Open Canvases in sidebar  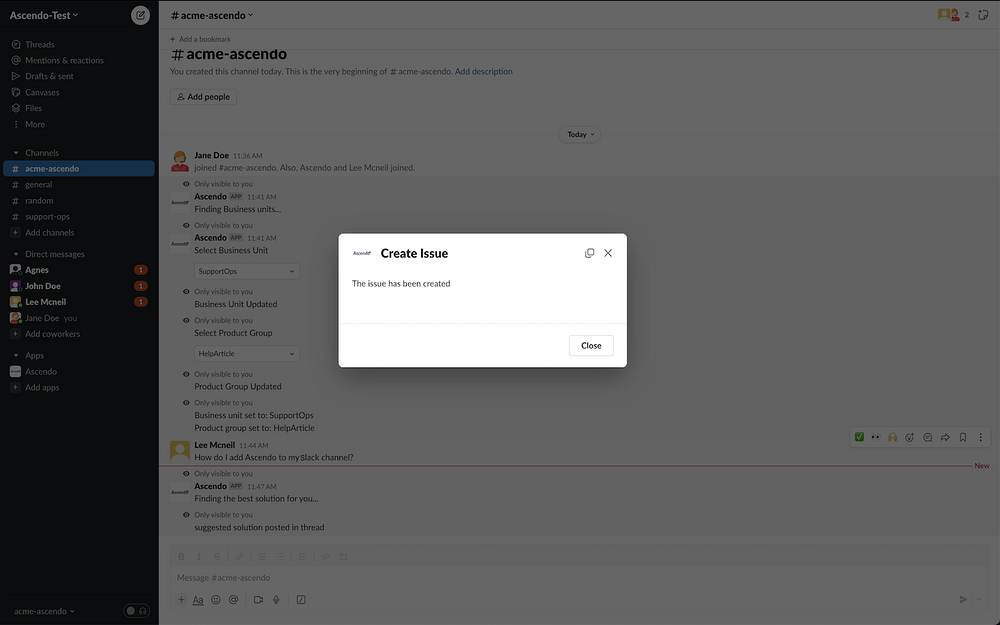point(42,92)
